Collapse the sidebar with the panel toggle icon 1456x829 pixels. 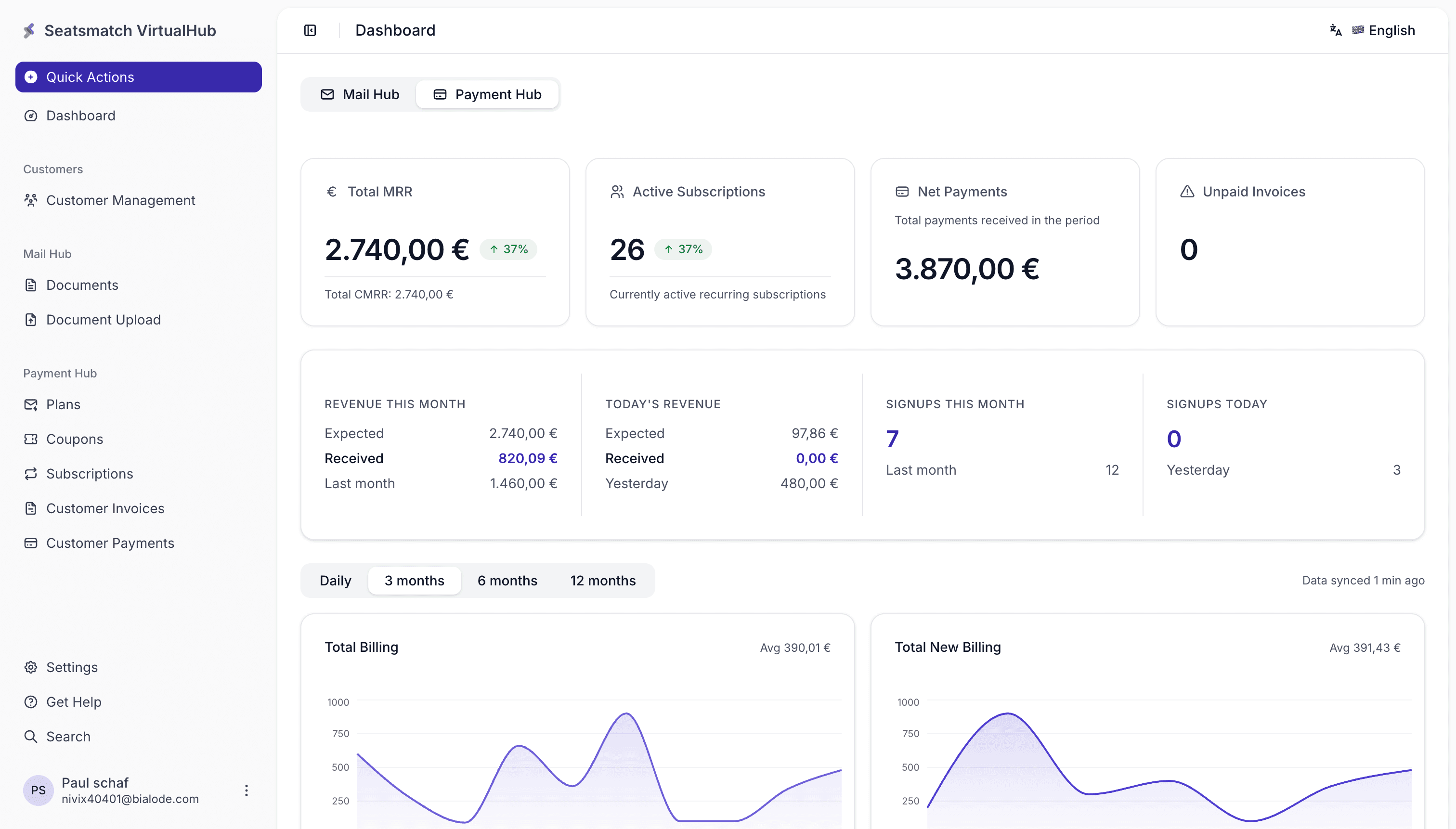click(x=310, y=30)
